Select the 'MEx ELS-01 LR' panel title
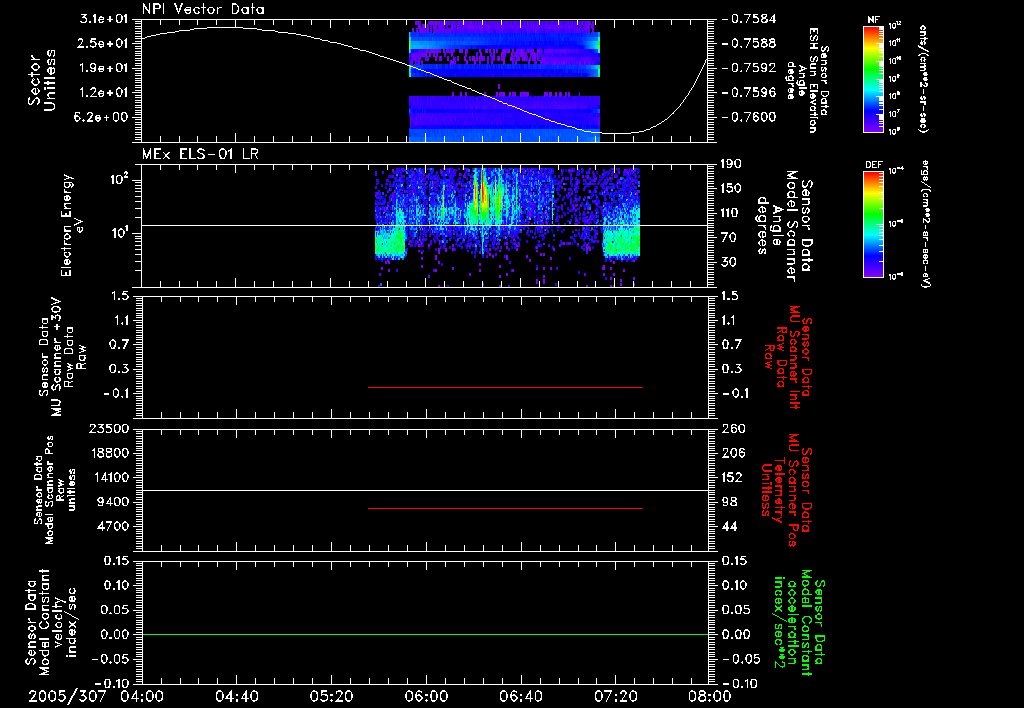Image resolution: width=1024 pixels, height=708 pixels. point(200,154)
